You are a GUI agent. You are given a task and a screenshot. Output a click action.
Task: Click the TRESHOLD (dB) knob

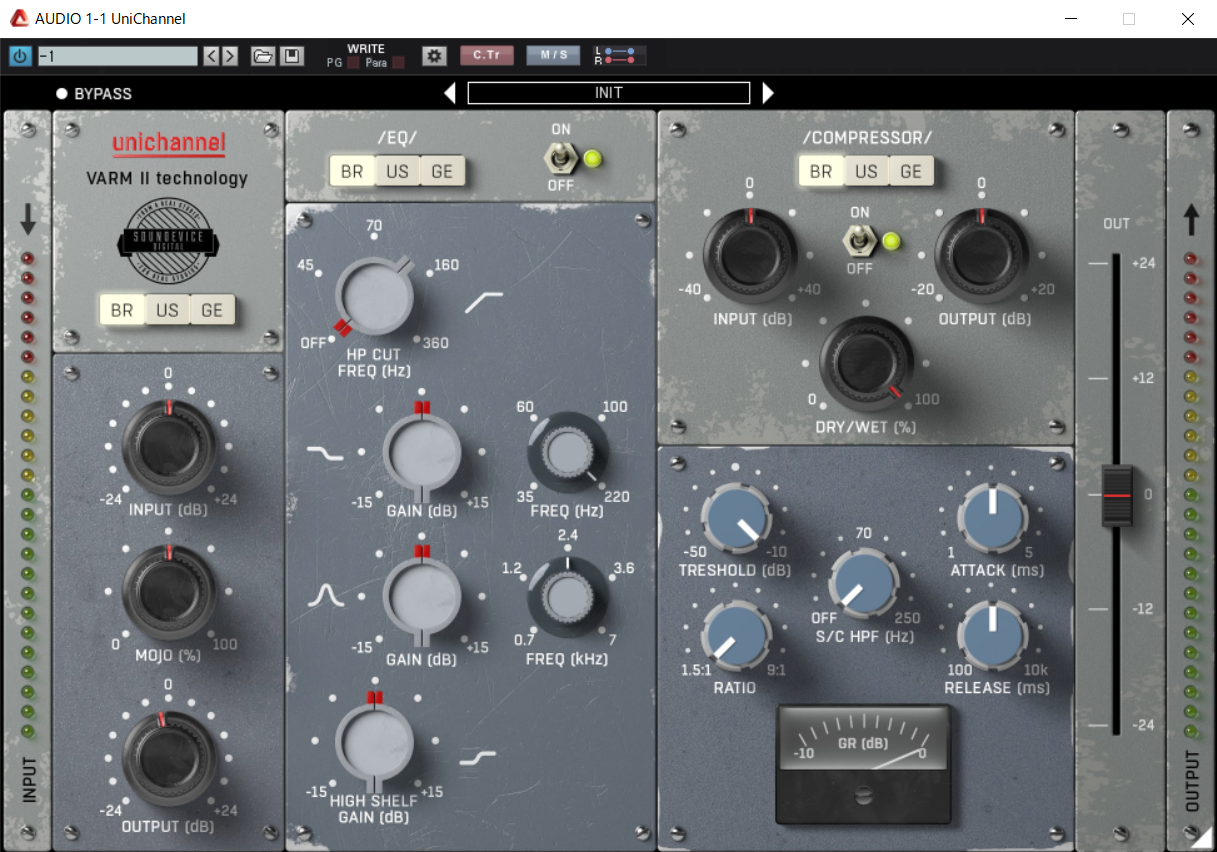(736, 519)
